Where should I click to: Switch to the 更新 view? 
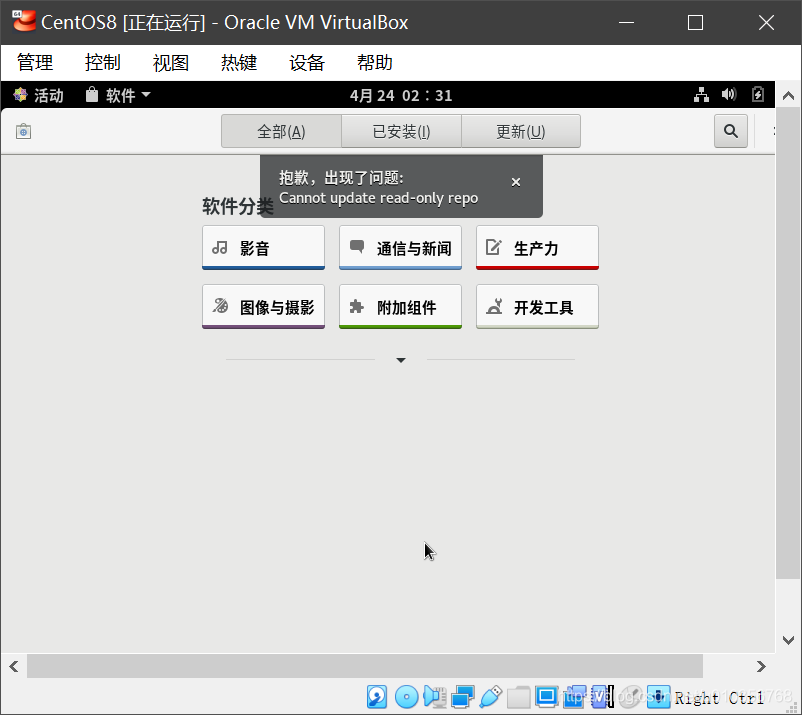click(x=520, y=130)
